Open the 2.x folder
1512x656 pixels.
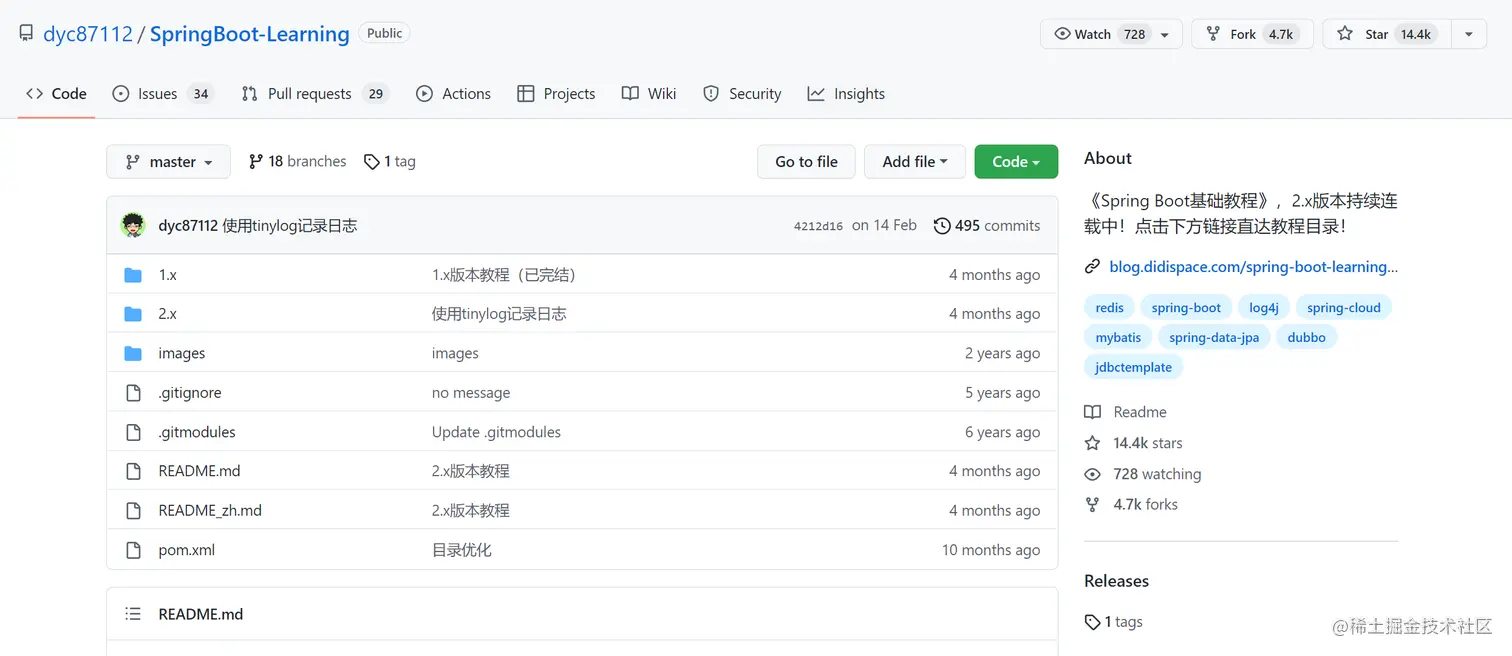[167, 314]
